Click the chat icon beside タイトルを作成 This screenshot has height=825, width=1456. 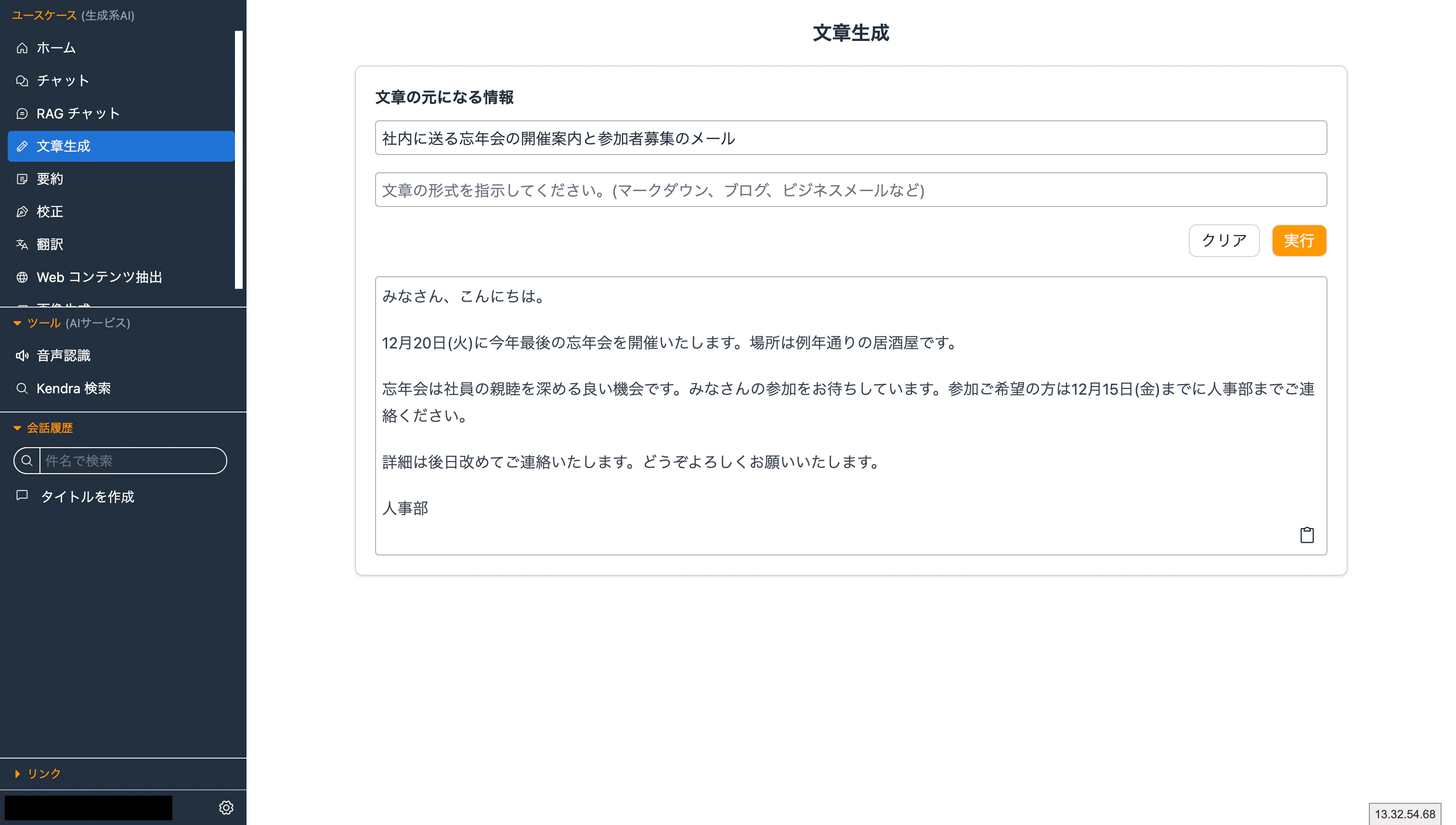[x=22, y=496]
